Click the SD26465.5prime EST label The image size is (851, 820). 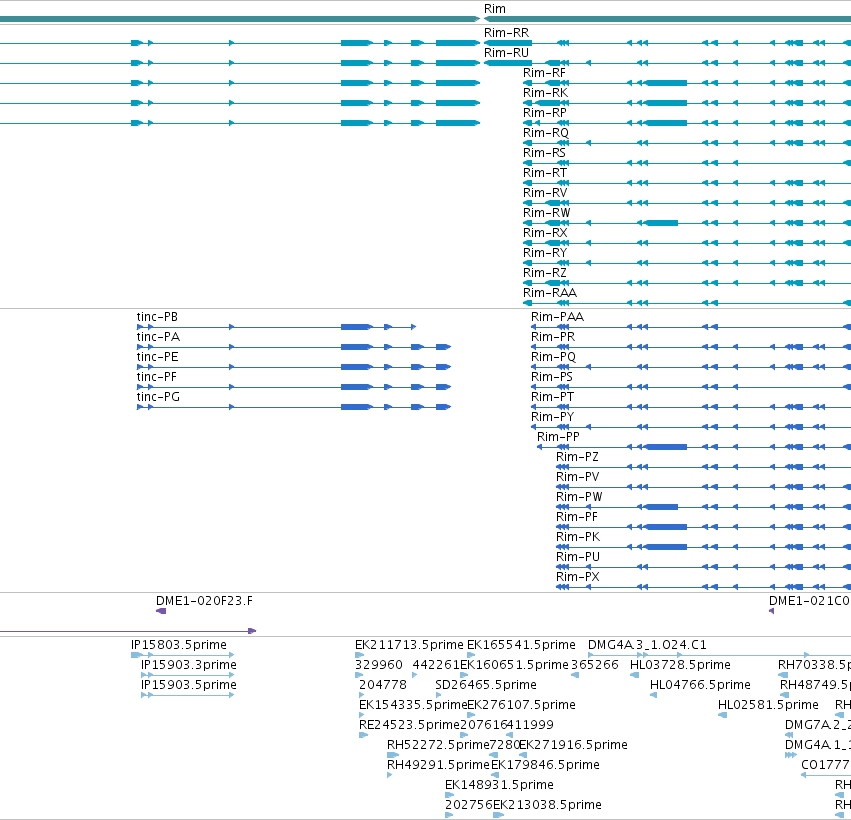pos(486,685)
